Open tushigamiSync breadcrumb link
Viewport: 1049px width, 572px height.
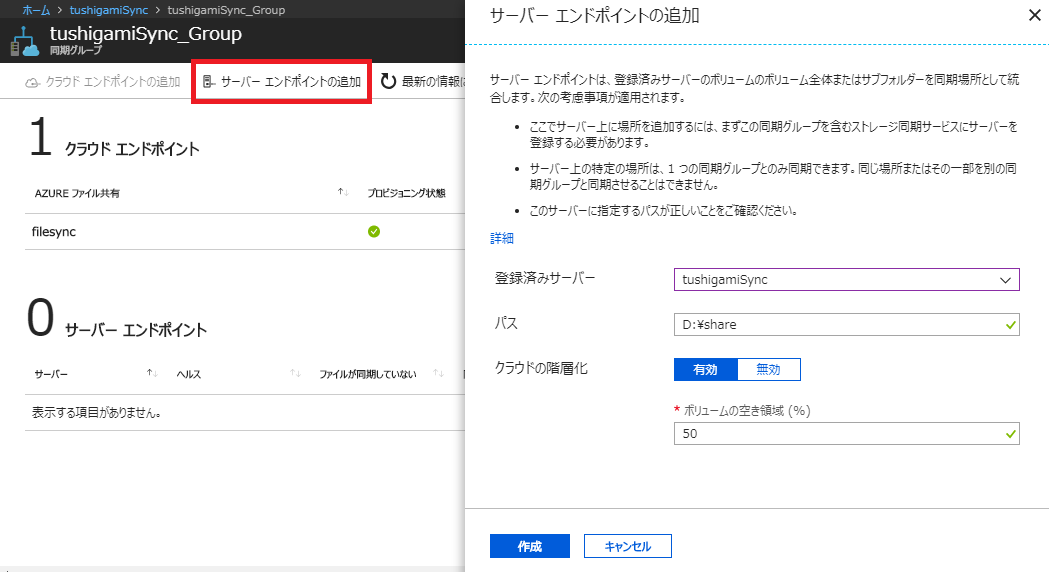tap(108, 10)
